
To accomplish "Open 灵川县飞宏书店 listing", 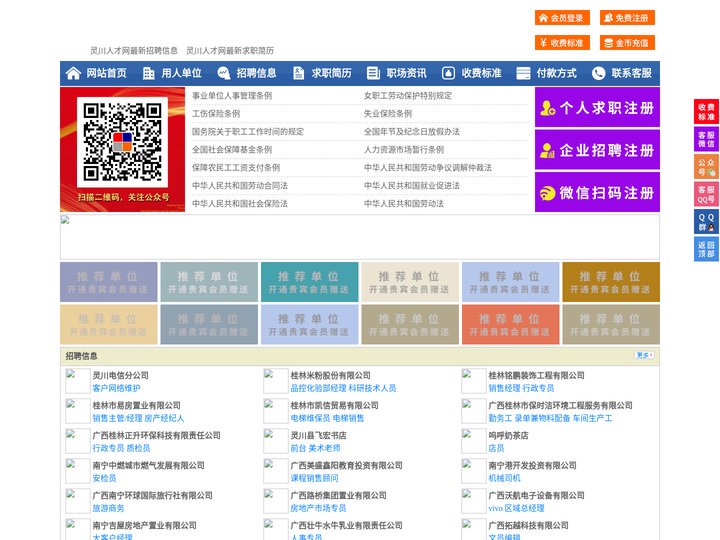I will click(x=318, y=435).
